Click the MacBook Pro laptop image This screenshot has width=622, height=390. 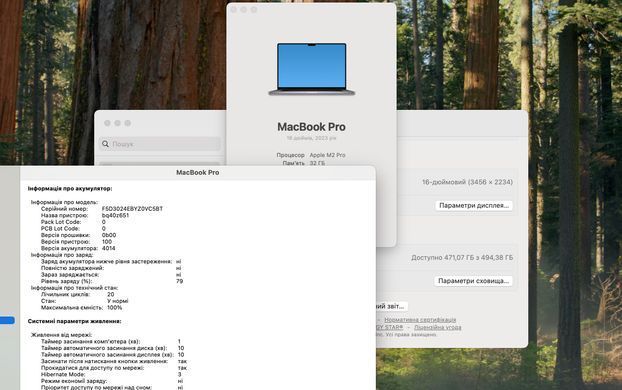pos(311,69)
